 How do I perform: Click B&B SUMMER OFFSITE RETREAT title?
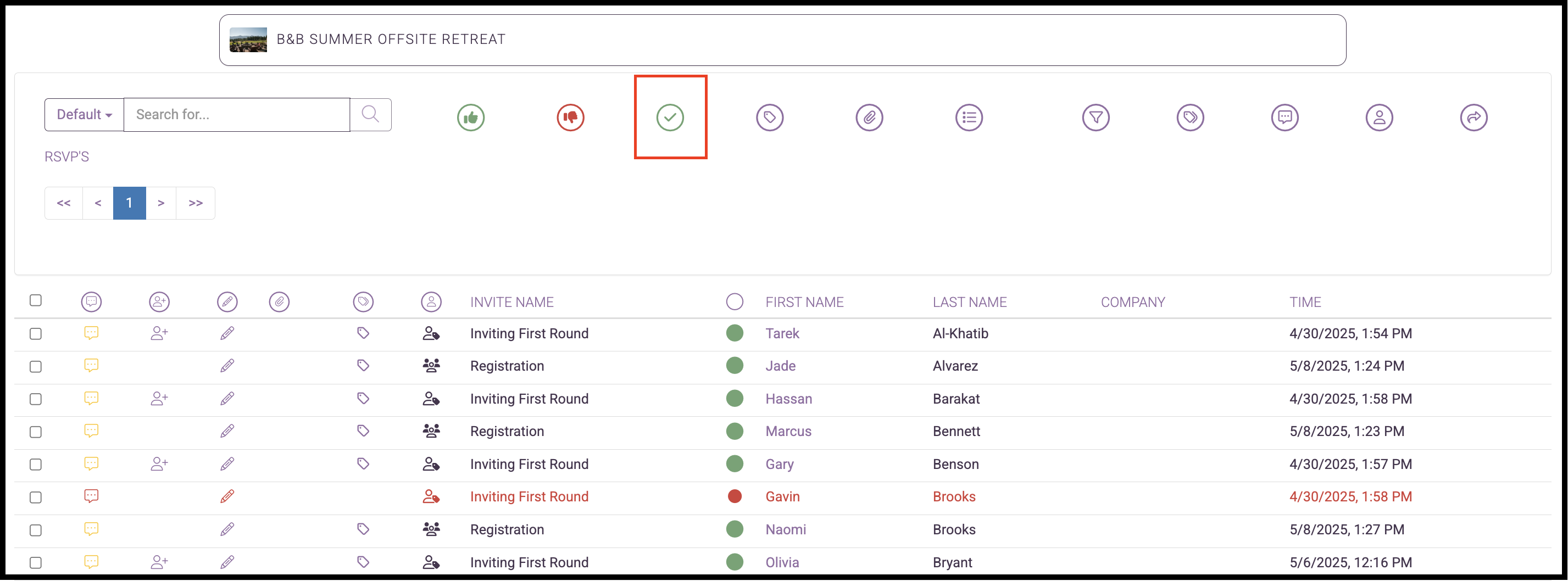(391, 40)
